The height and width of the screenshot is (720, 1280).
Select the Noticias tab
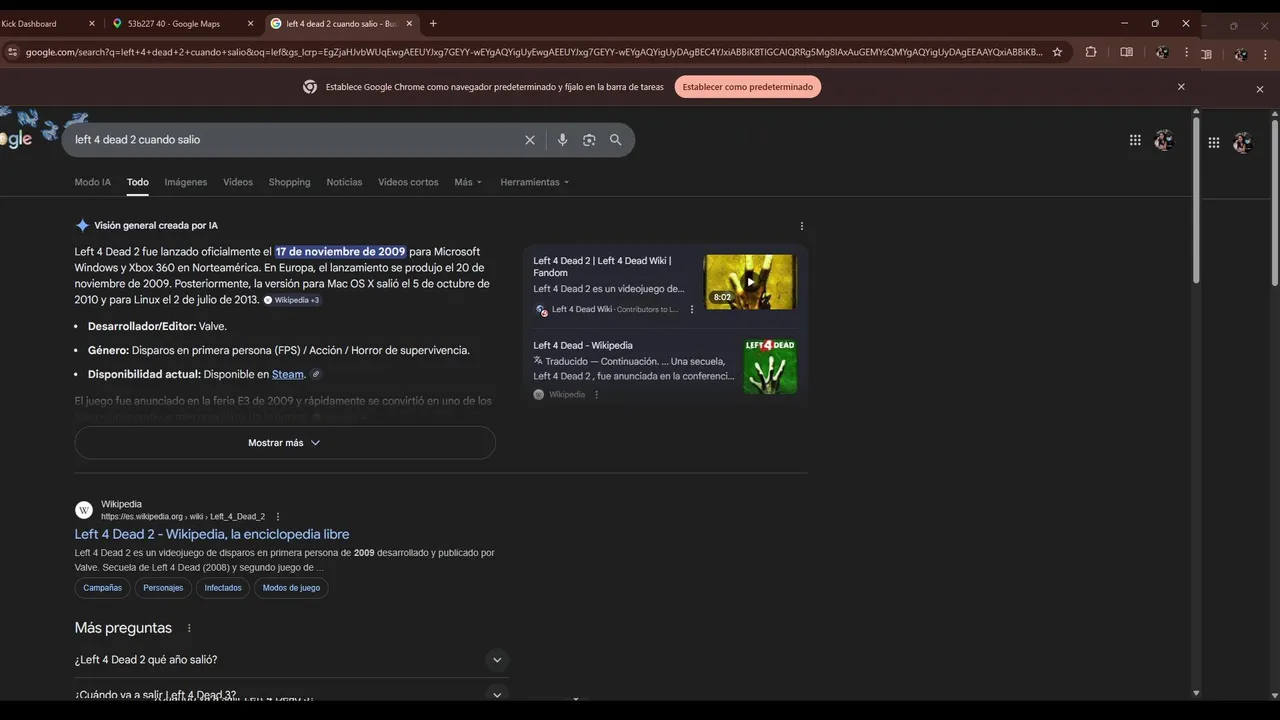(x=344, y=182)
